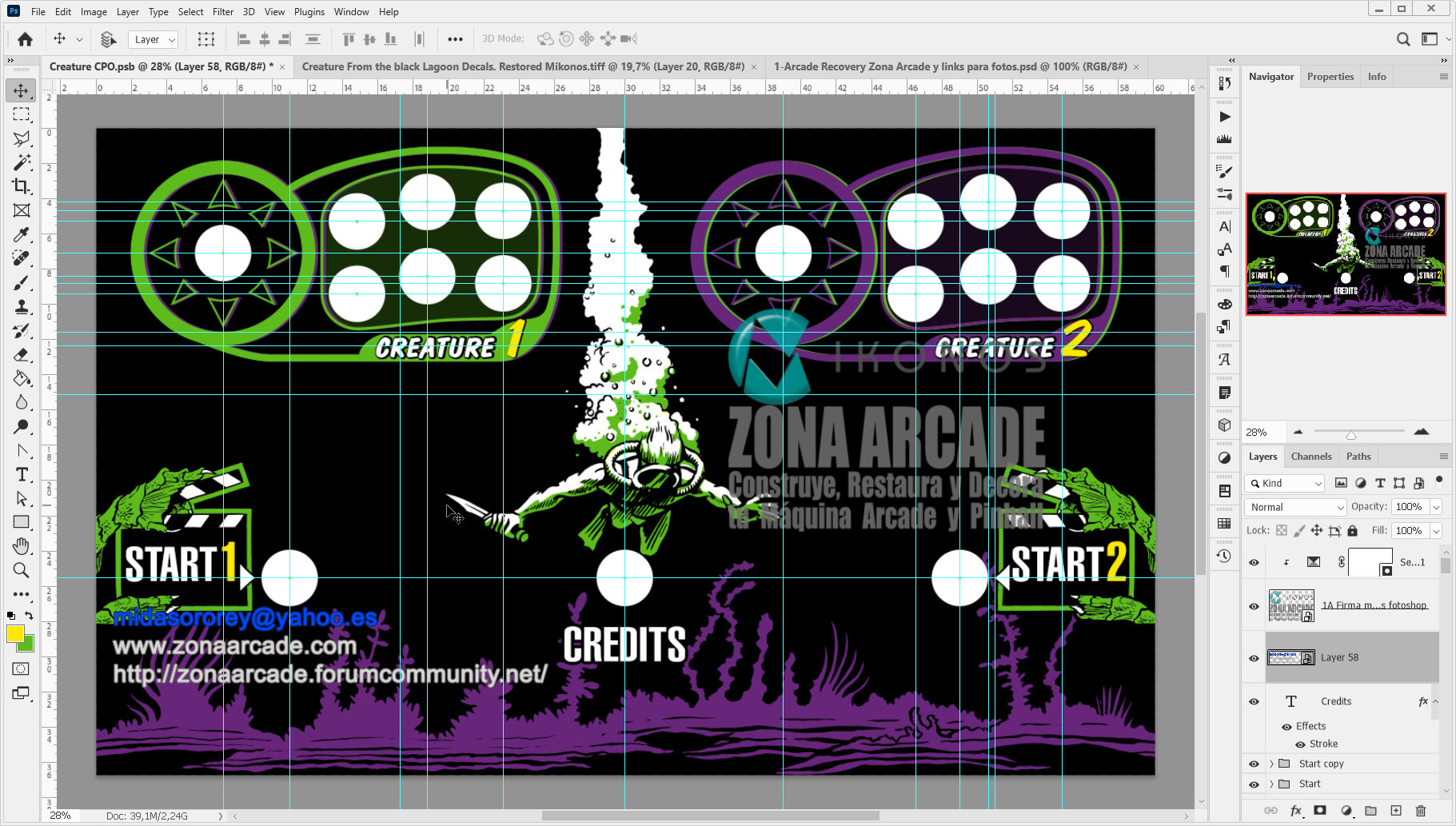
Task: Open the Creature From the black Lagoon document tab
Action: [525, 66]
